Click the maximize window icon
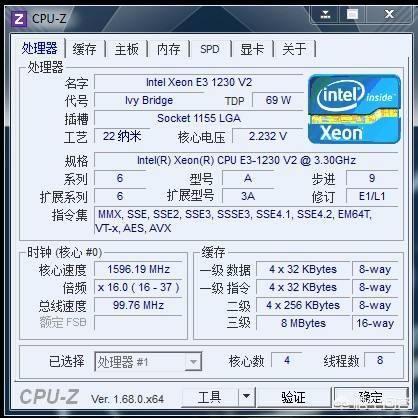The image size is (418, 418). tap(352, 15)
